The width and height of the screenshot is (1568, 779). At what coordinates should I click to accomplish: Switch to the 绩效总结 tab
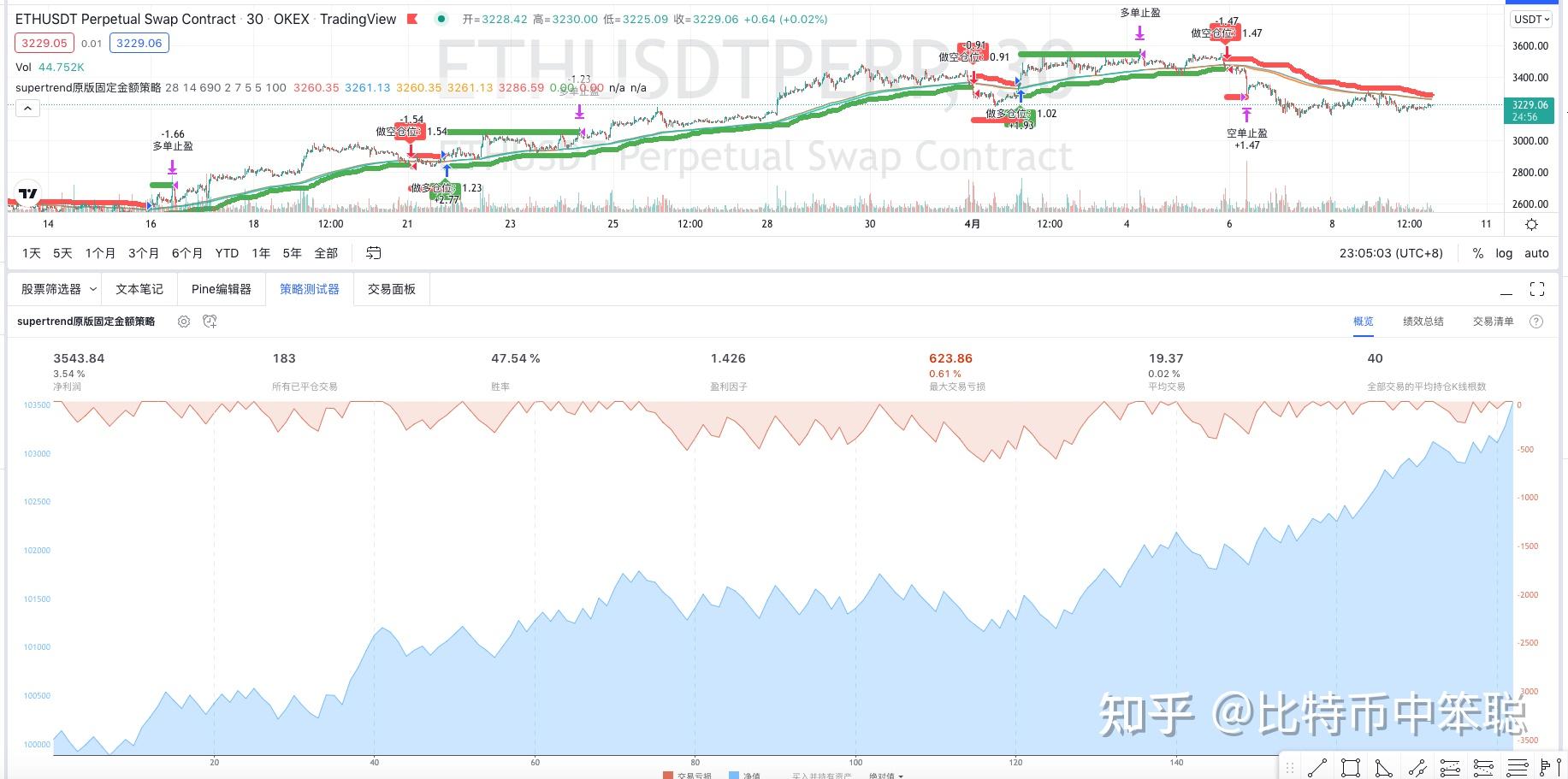tap(1422, 322)
